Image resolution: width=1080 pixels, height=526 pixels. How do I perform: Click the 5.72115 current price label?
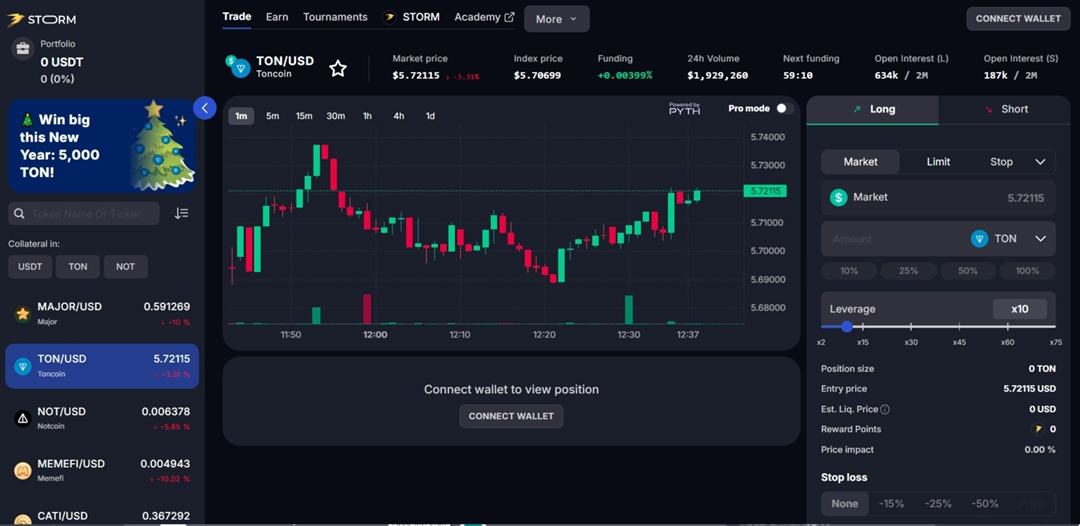tap(765, 191)
